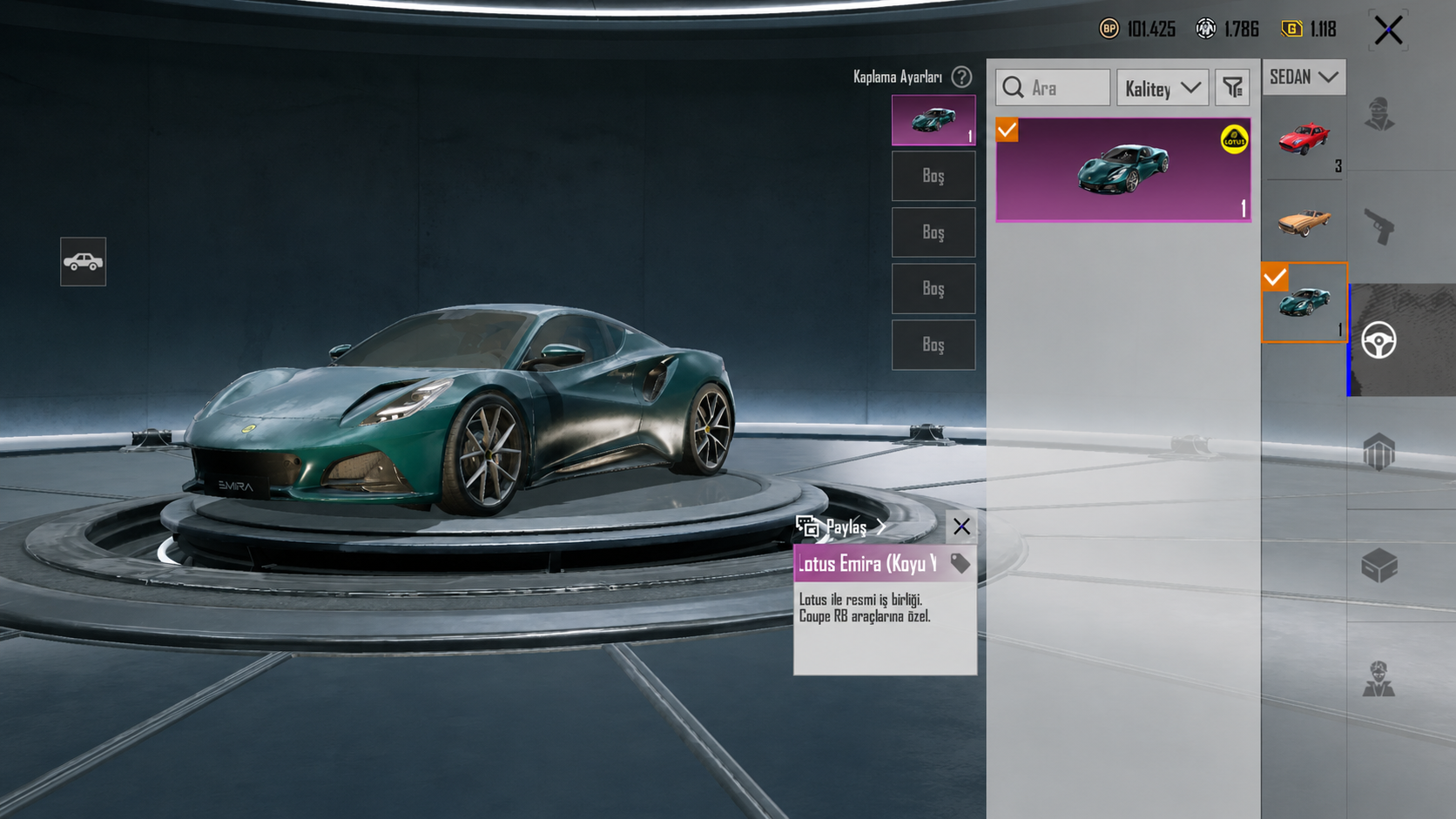Click the 1.786 token balance
The height and width of the screenshot is (819, 1456).
coord(1242,30)
